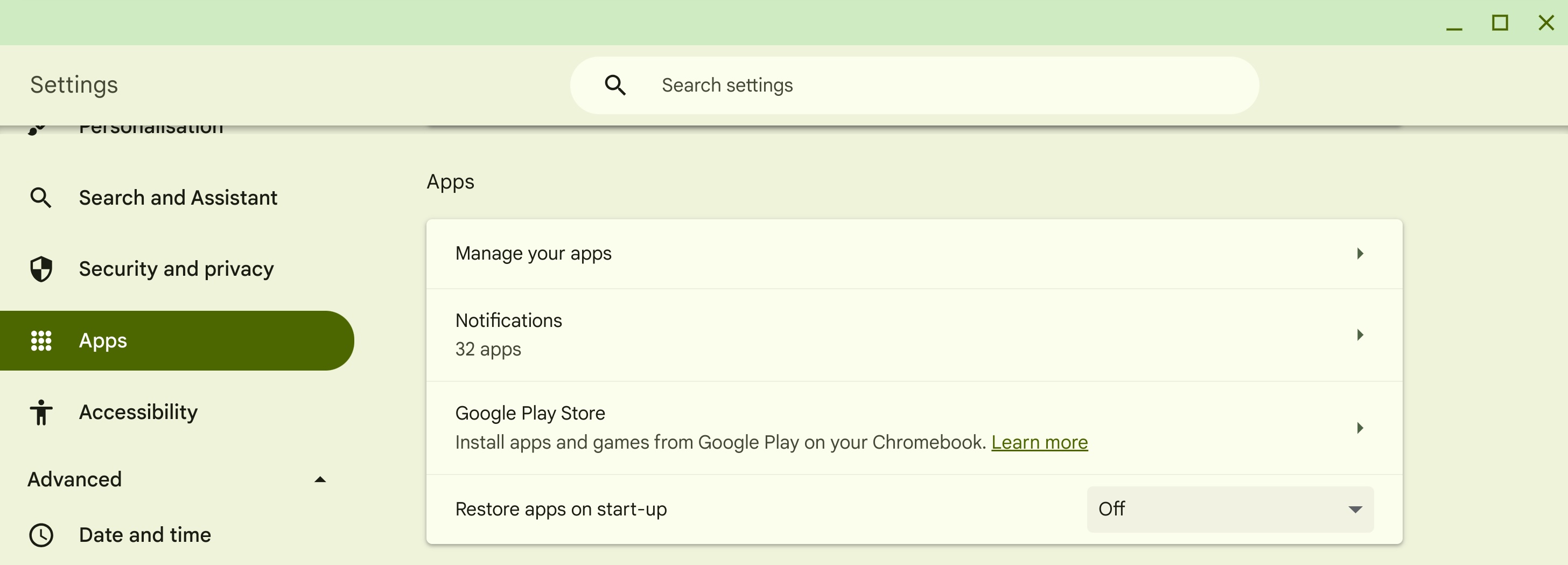Click the Date and time clock icon

41,534
